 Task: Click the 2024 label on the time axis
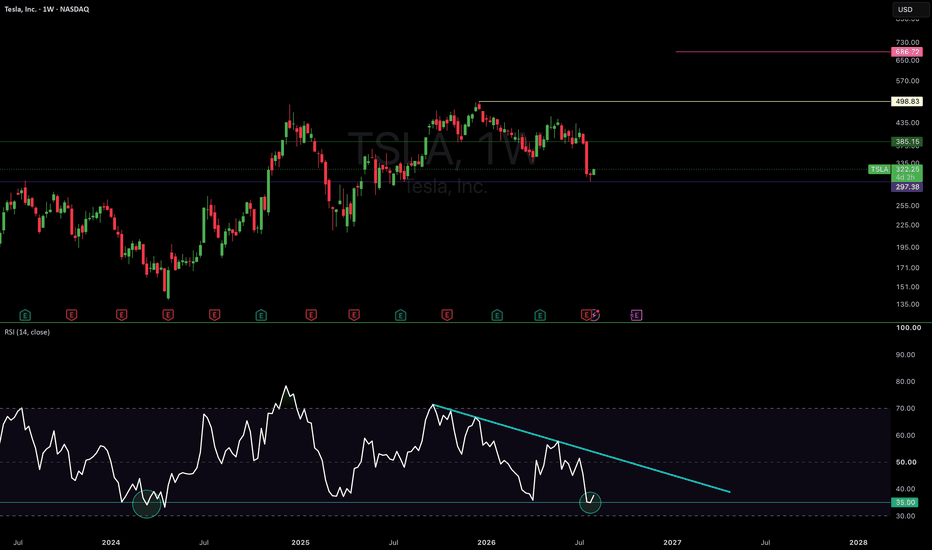coord(111,542)
